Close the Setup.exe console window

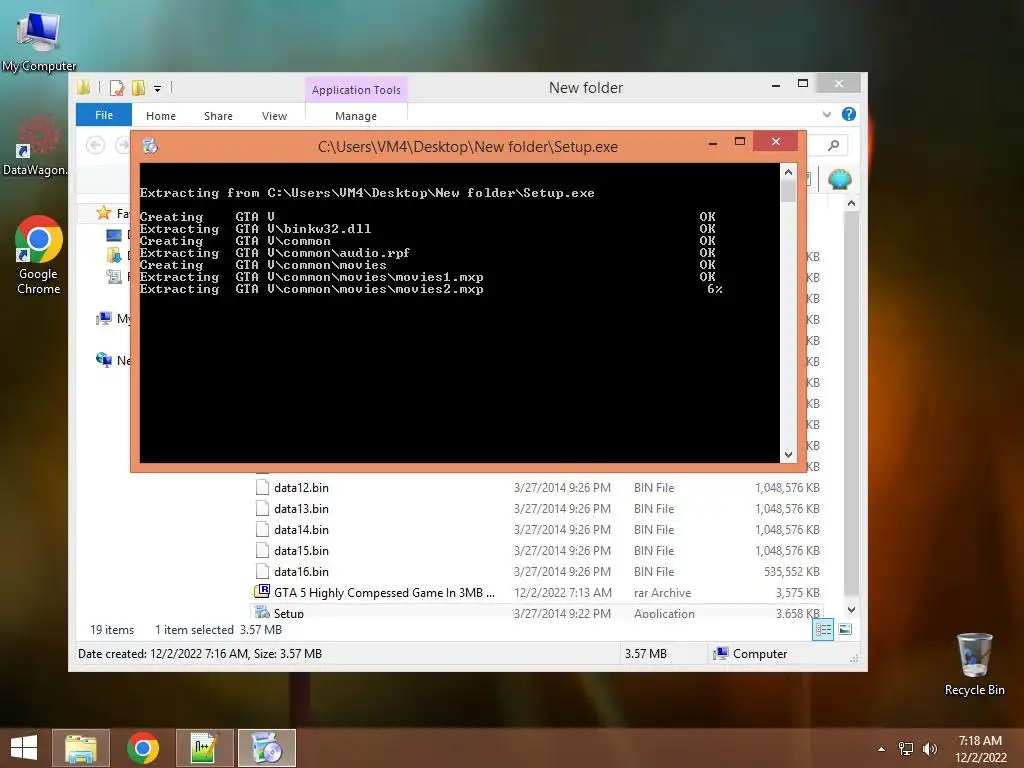[775, 142]
